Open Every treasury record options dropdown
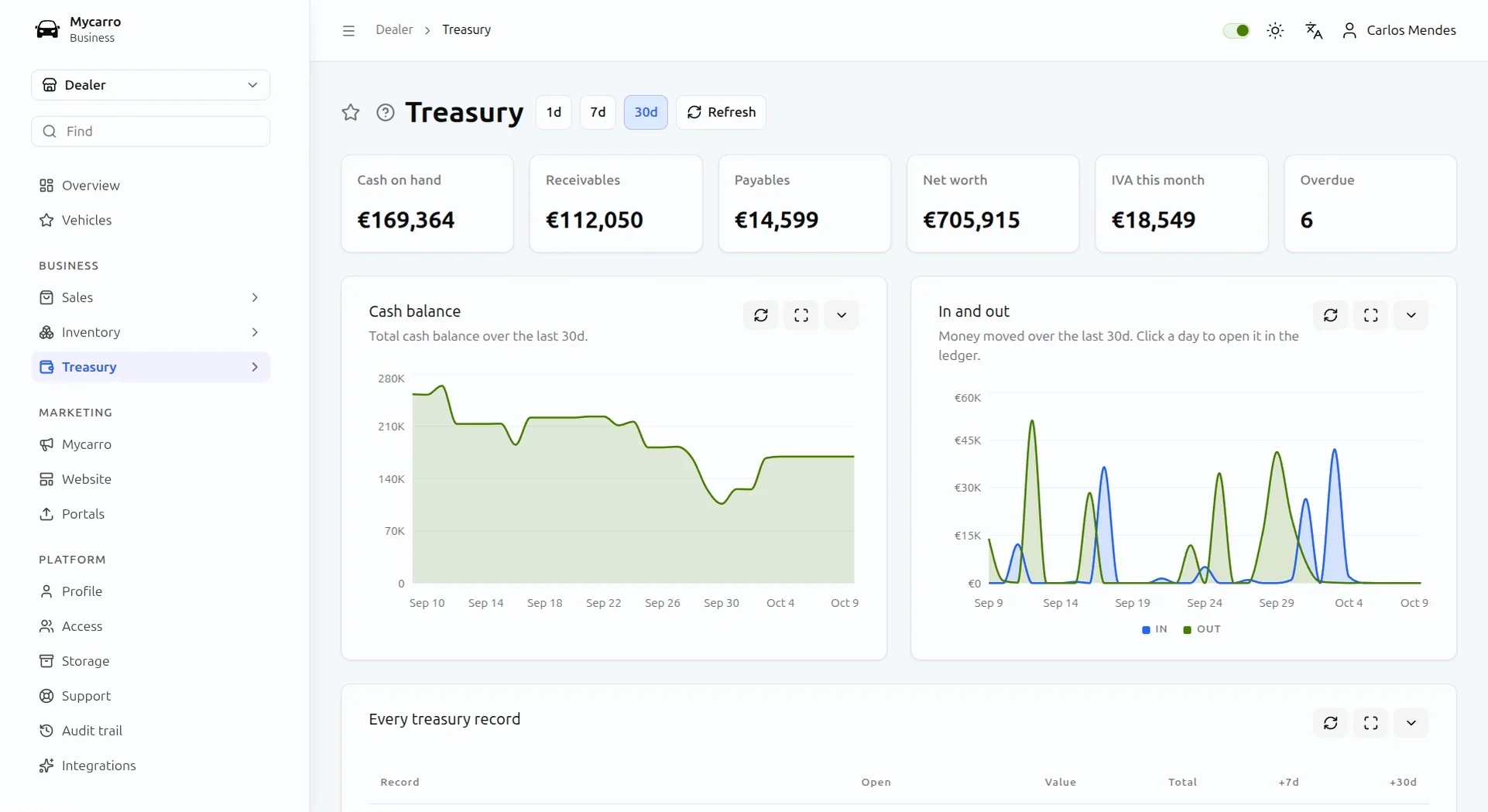The height and width of the screenshot is (812, 1488). pos(1411,723)
